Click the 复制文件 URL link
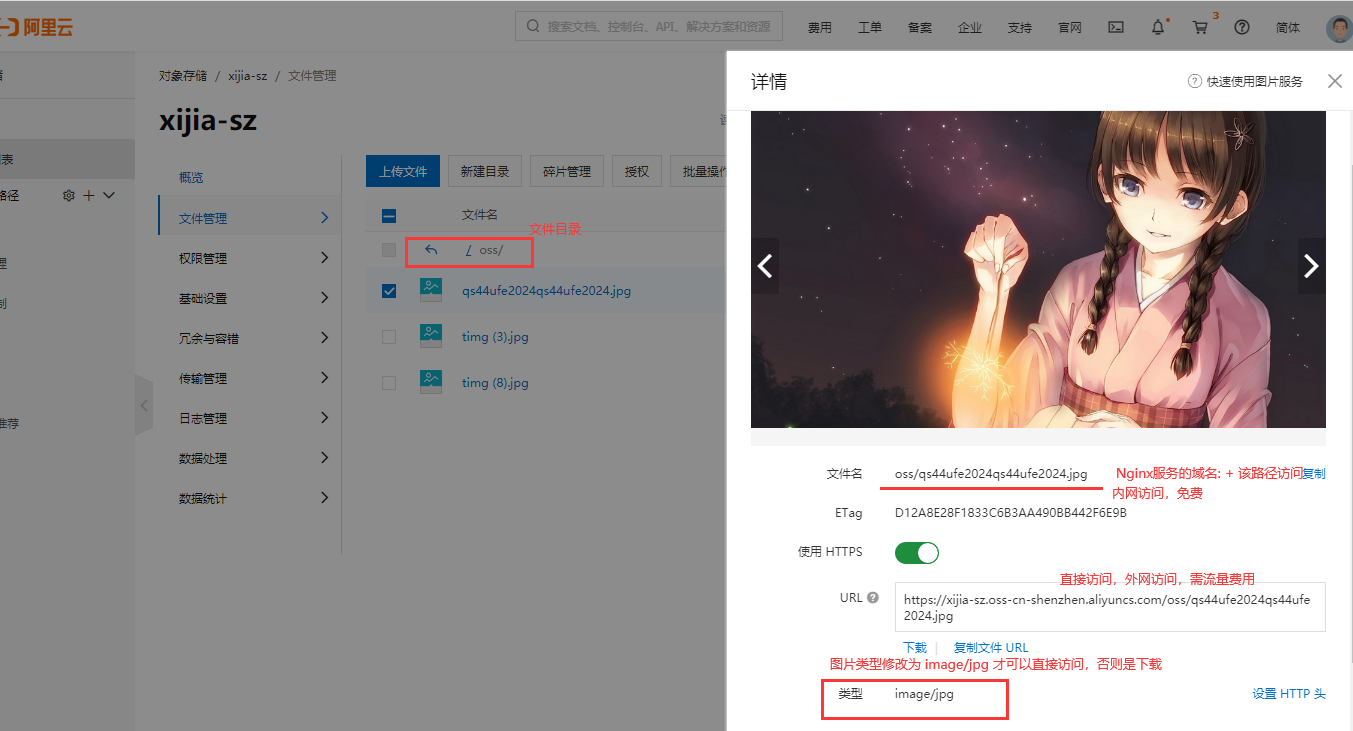The height and width of the screenshot is (731, 1353). [x=991, y=648]
